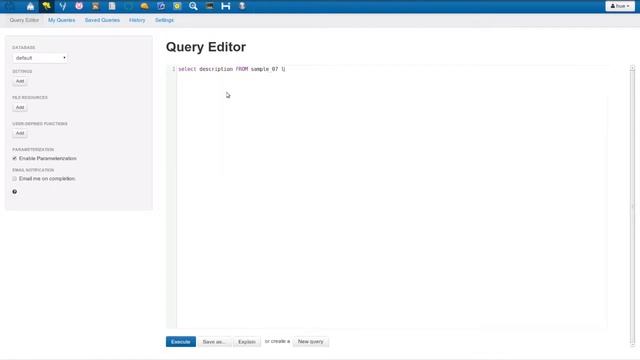Click Explain button
Screen dimensions: 640x360
[x=247, y=342]
